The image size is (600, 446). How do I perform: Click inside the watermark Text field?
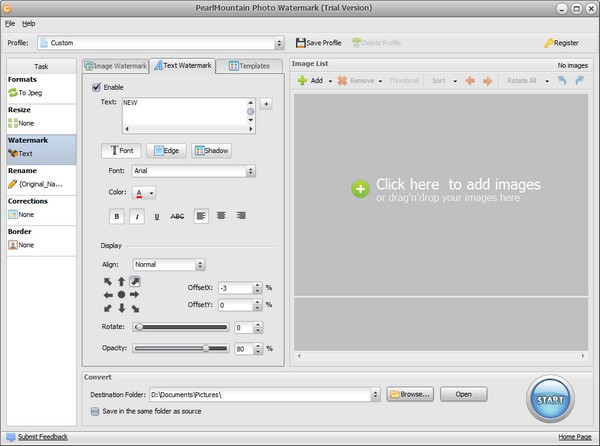185,114
